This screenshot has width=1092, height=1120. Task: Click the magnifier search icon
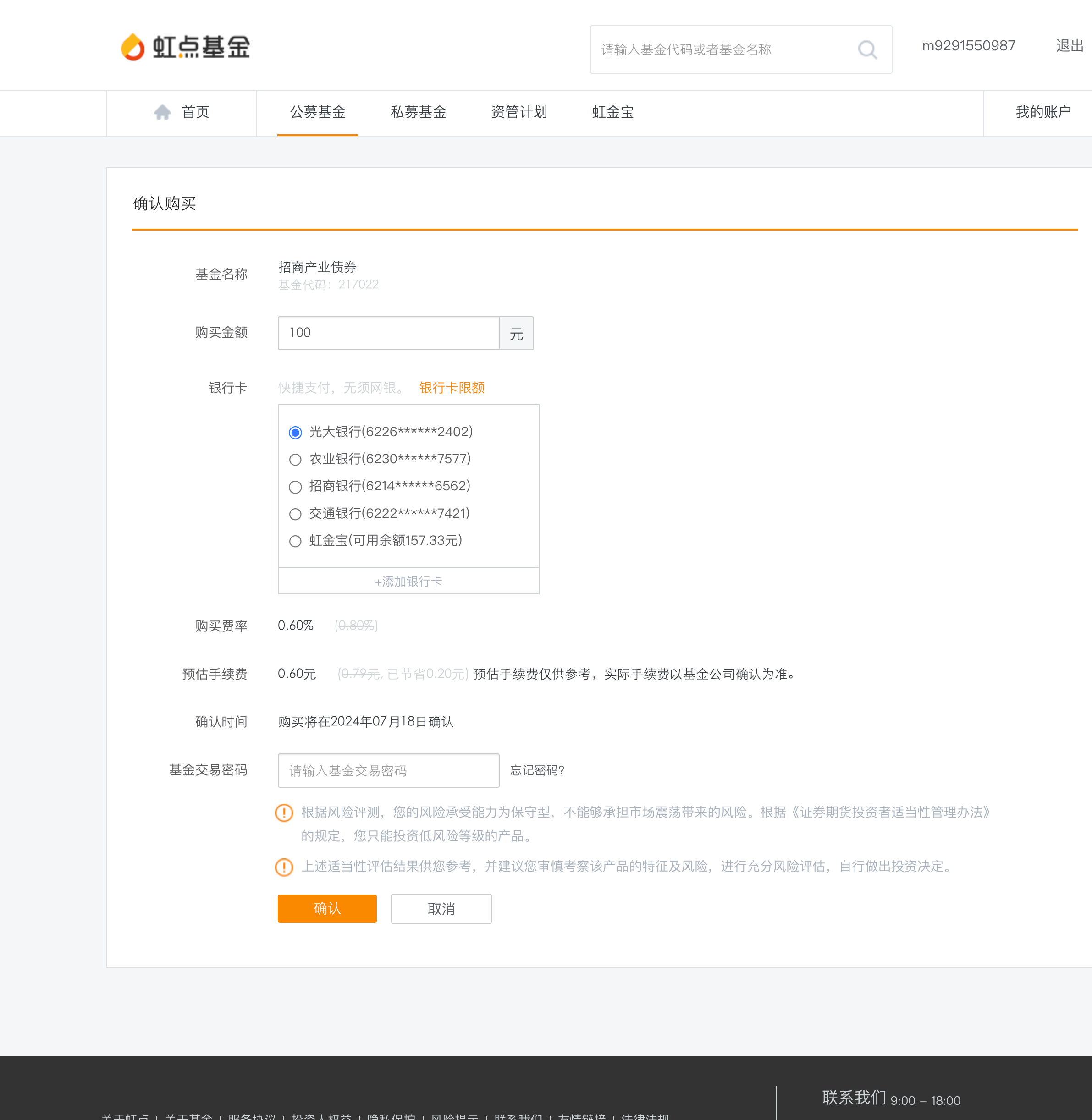(x=867, y=50)
